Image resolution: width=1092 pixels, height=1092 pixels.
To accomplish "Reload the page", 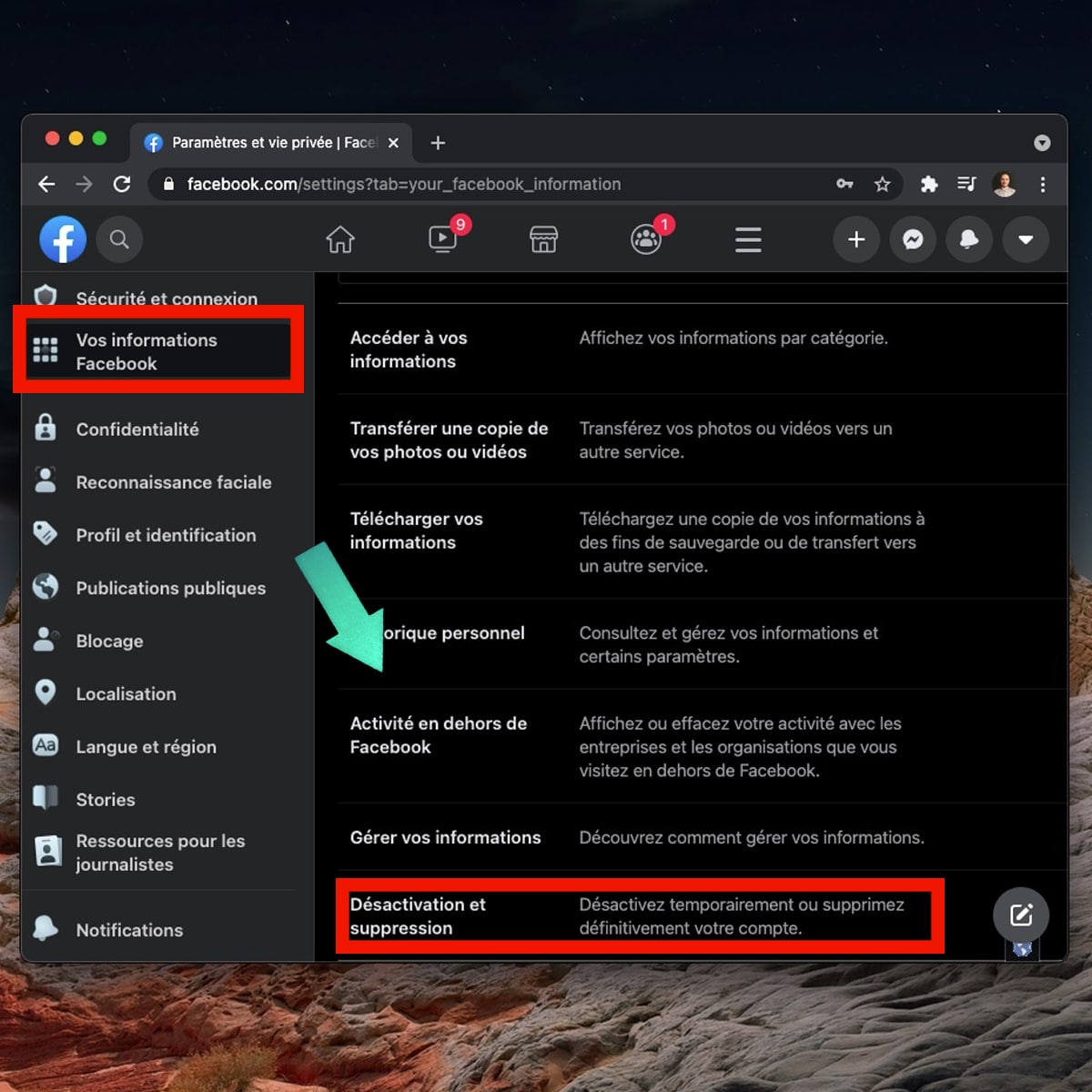I will tap(122, 184).
